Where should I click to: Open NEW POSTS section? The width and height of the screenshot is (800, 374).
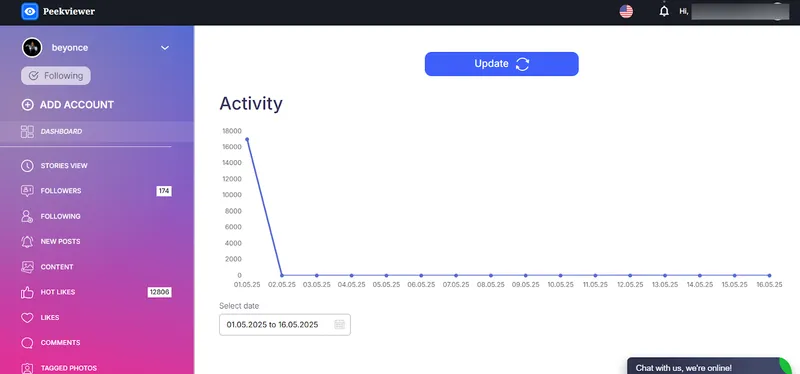[60, 241]
